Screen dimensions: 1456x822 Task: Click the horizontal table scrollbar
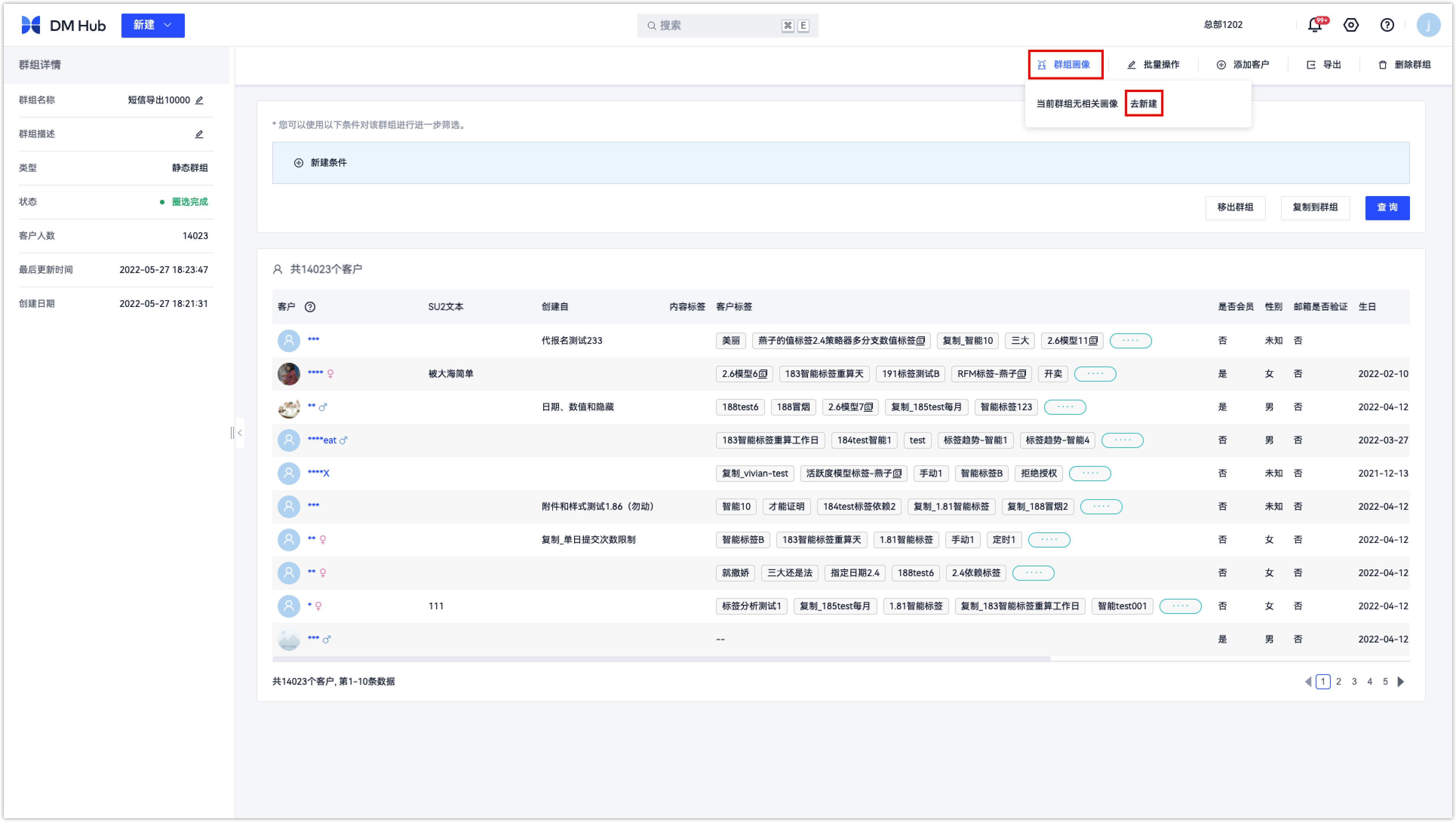coord(661,659)
